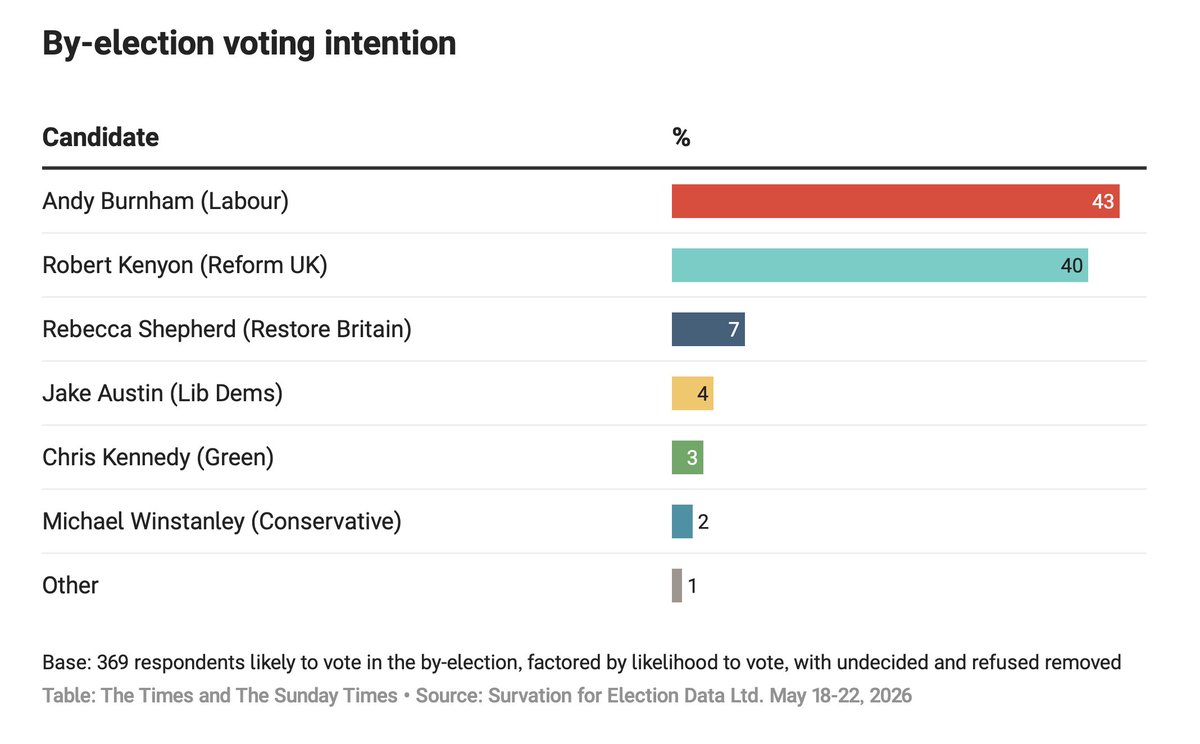The height and width of the screenshot is (744, 1200).
Task: Click The Times and The Sunday Times credit
Action: click(x=220, y=695)
